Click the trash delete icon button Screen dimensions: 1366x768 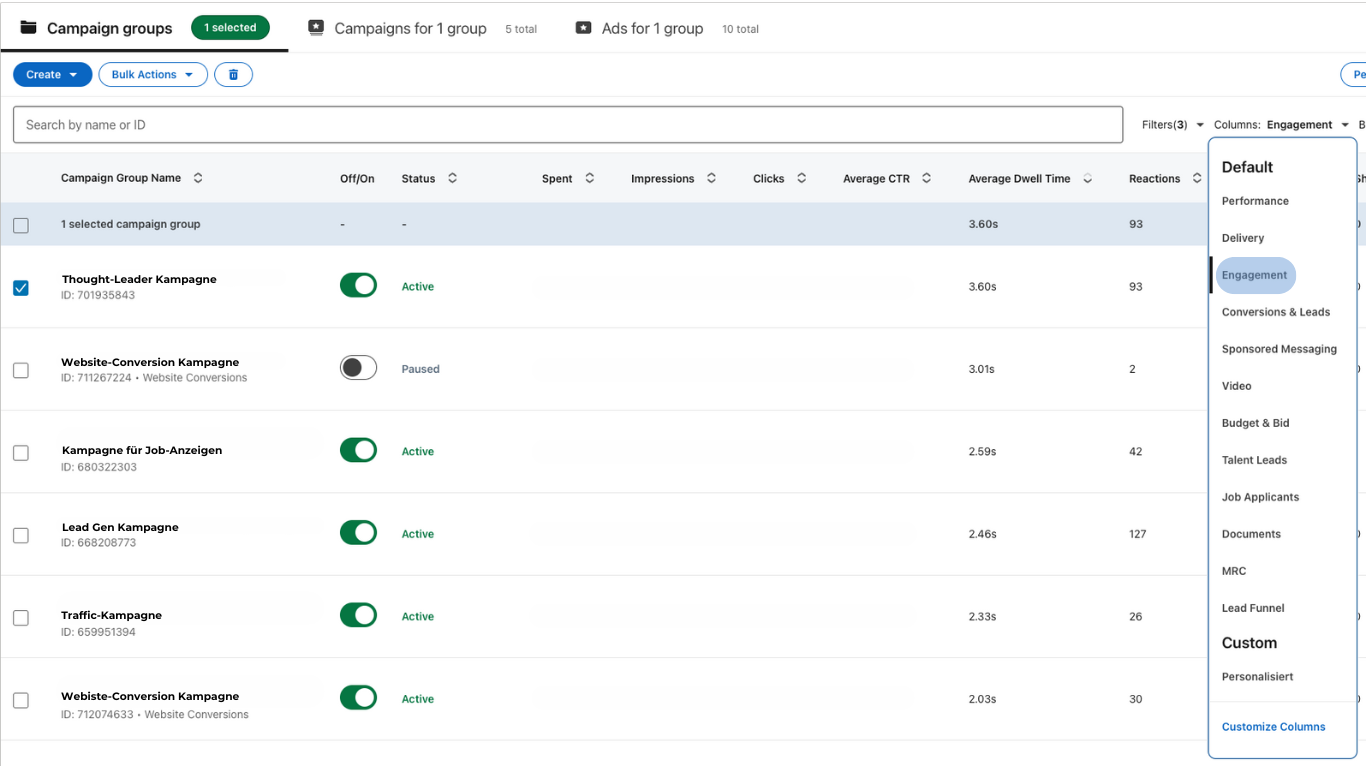(x=233, y=75)
